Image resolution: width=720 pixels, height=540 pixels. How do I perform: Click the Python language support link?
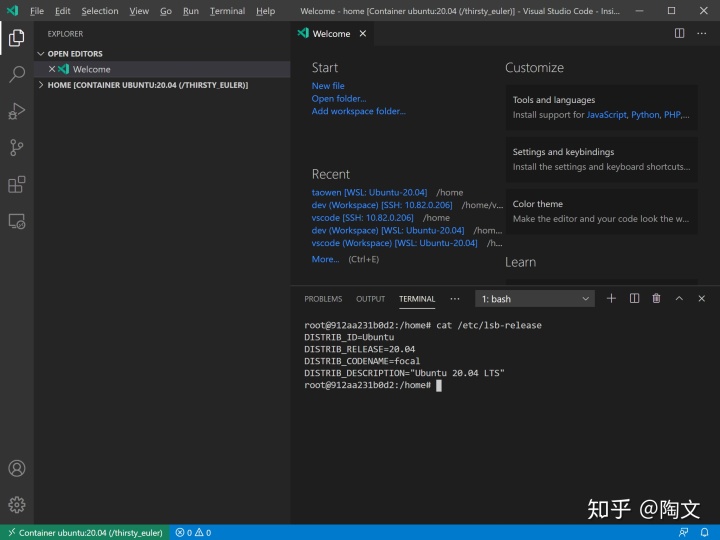point(645,115)
